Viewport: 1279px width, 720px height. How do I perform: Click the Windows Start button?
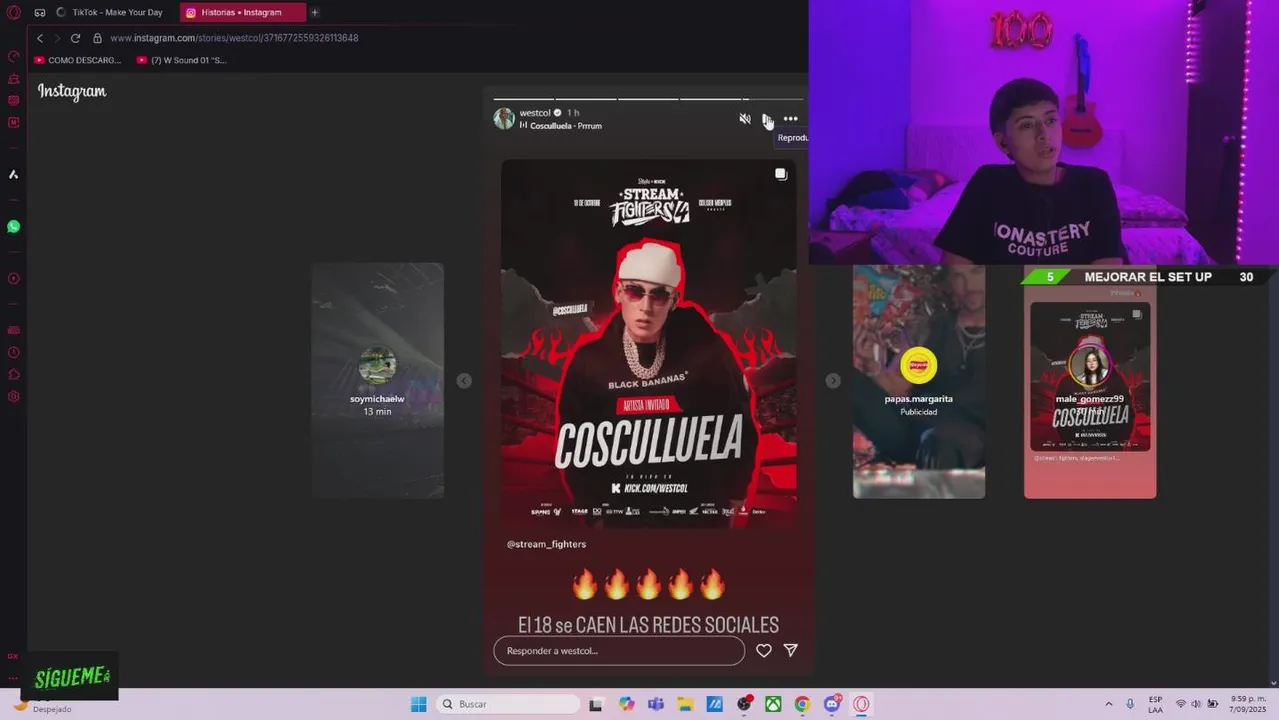coord(418,704)
